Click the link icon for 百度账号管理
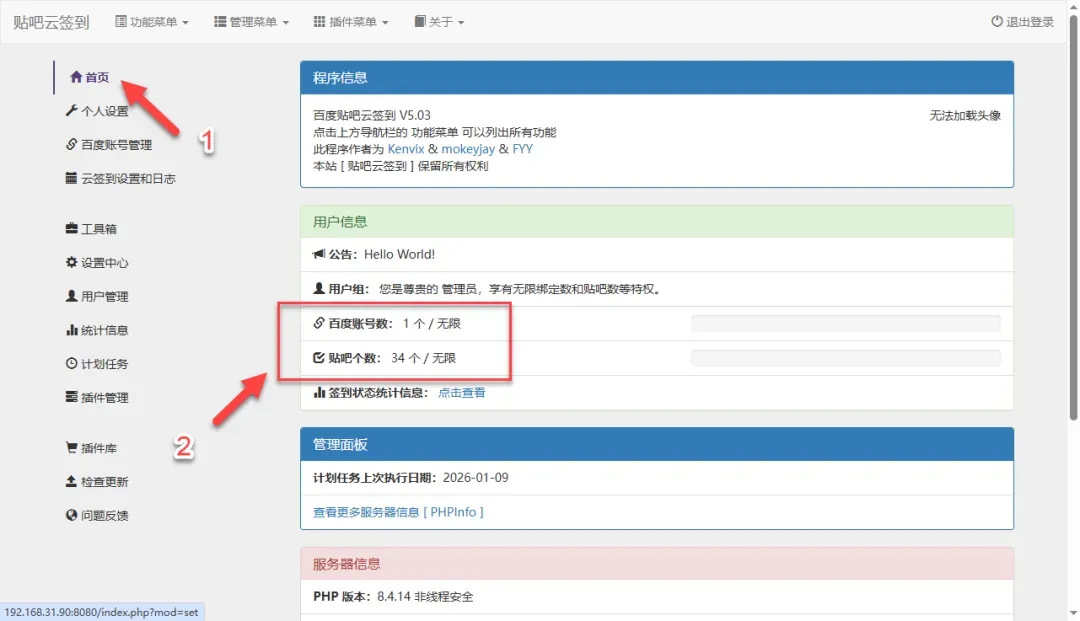1080x621 pixels. (71, 145)
